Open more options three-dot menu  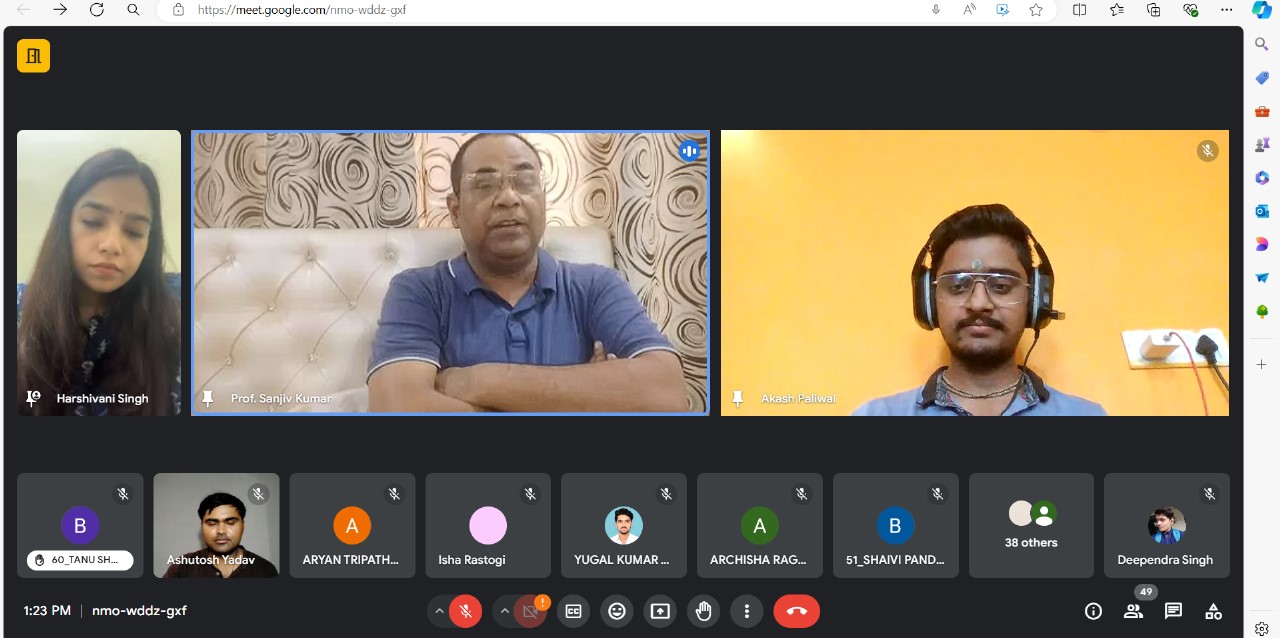click(x=747, y=611)
